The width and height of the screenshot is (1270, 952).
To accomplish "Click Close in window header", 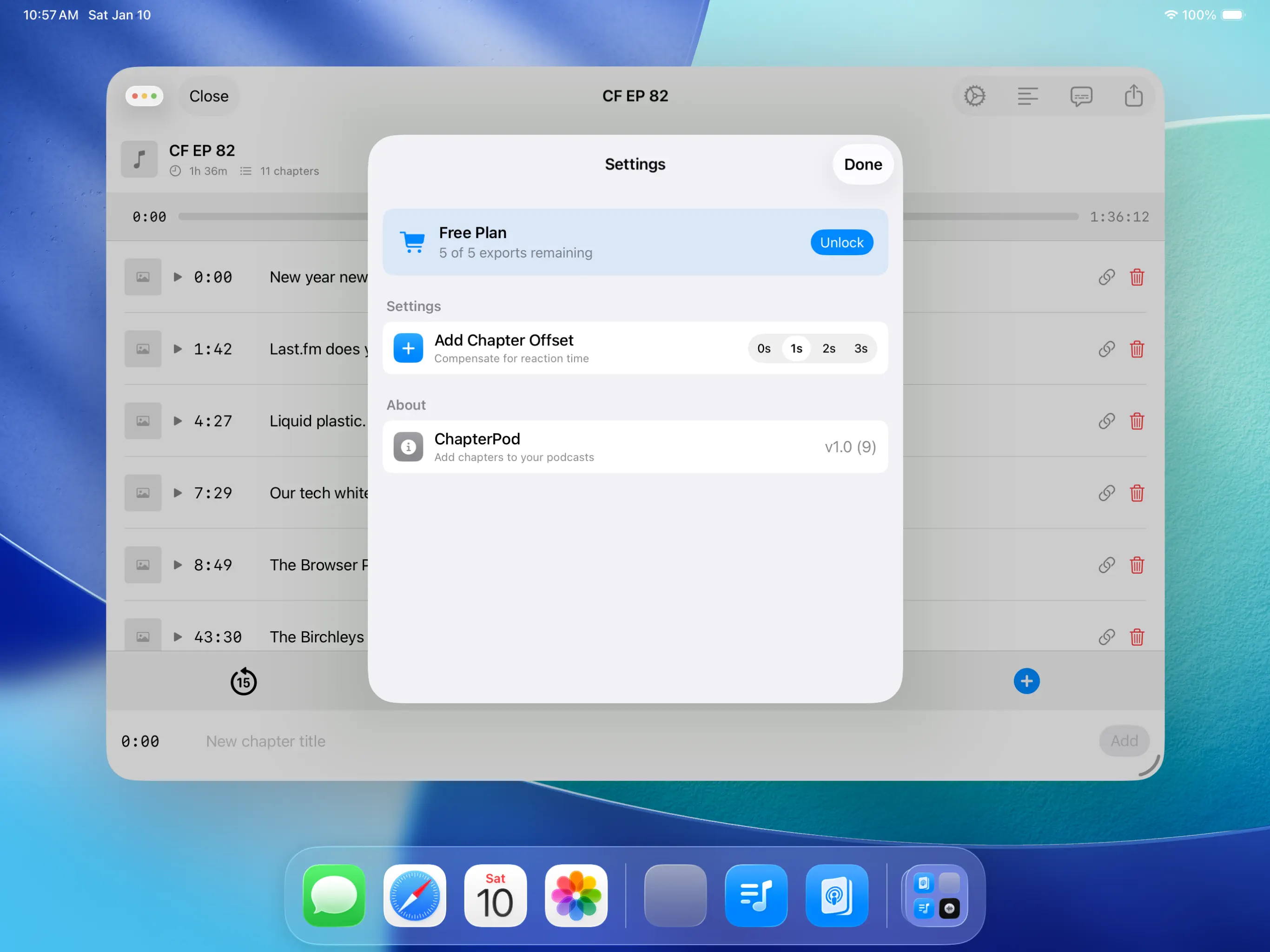I will (x=209, y=96).
